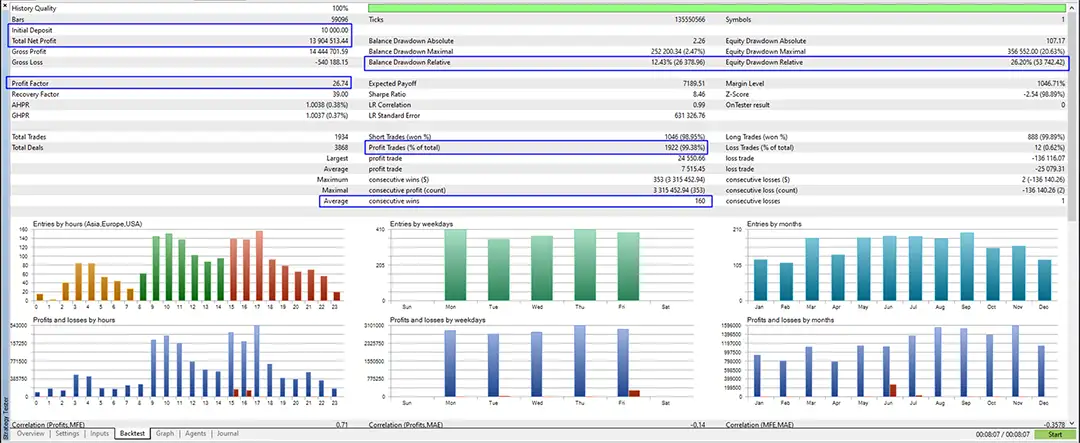Viewport: 1080px width, 443px height.
Task: Select the Profit Factor row
Action: [x=180, y=83]
